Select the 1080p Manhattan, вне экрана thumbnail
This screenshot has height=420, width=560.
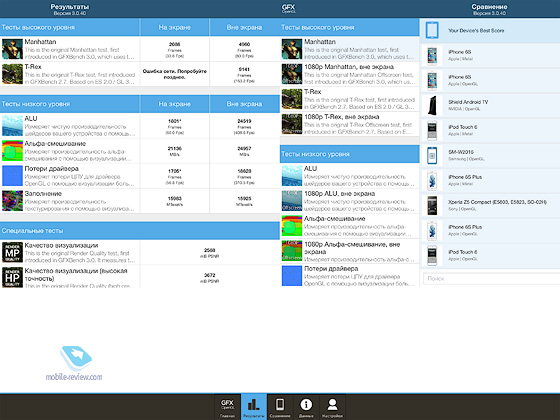pos(292,74)
